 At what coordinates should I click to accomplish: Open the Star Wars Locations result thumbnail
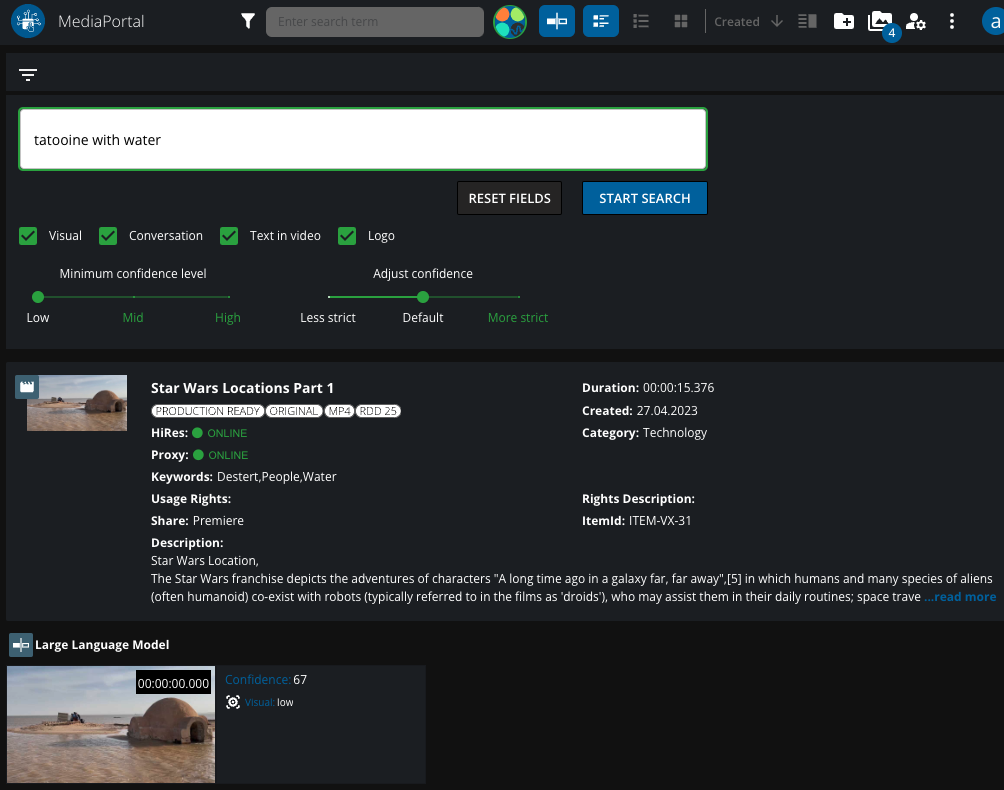coord(77,403)
